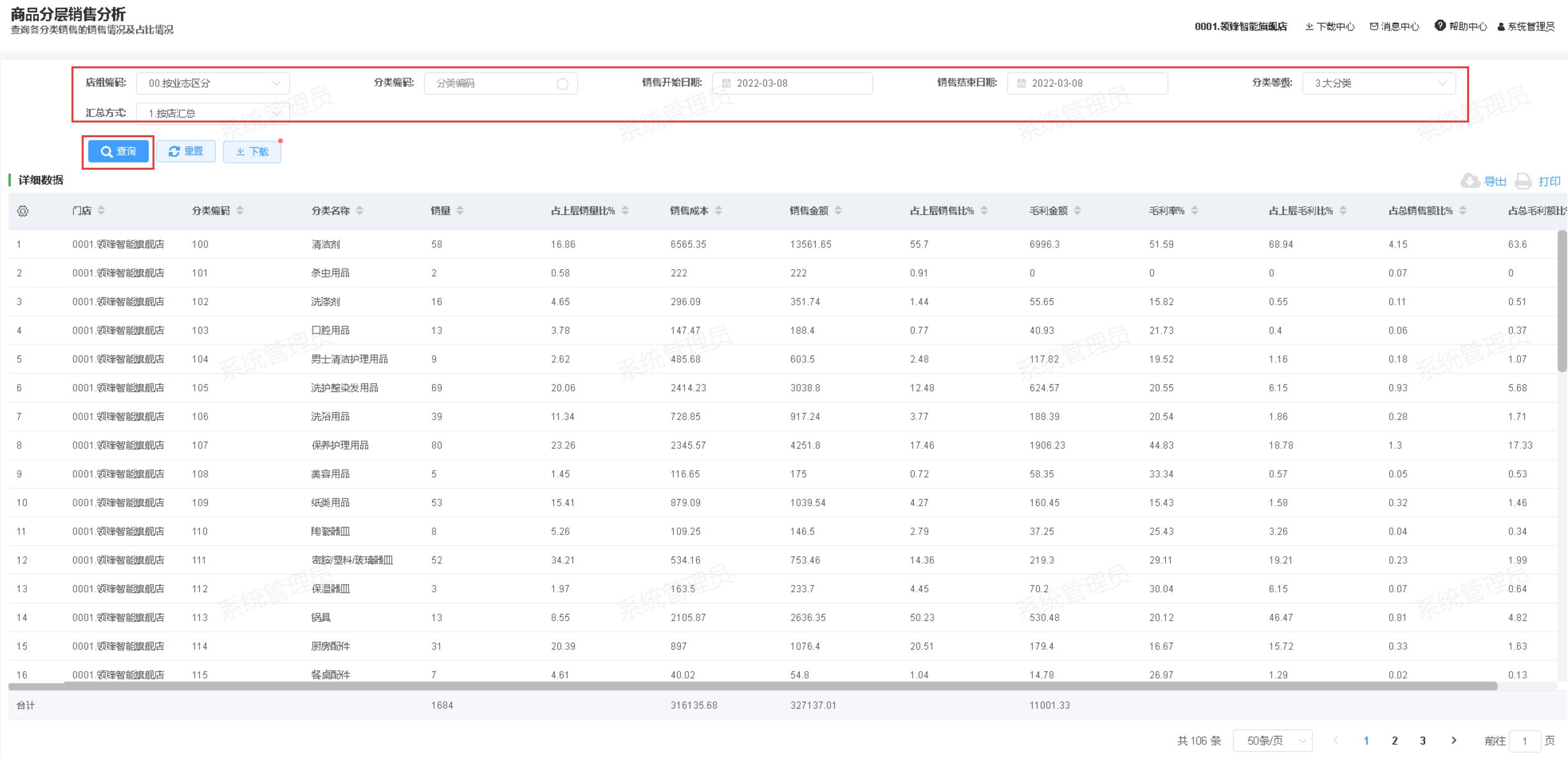Go to page 3 of results
1568x758 pixels.
[x=1422, y=741]
